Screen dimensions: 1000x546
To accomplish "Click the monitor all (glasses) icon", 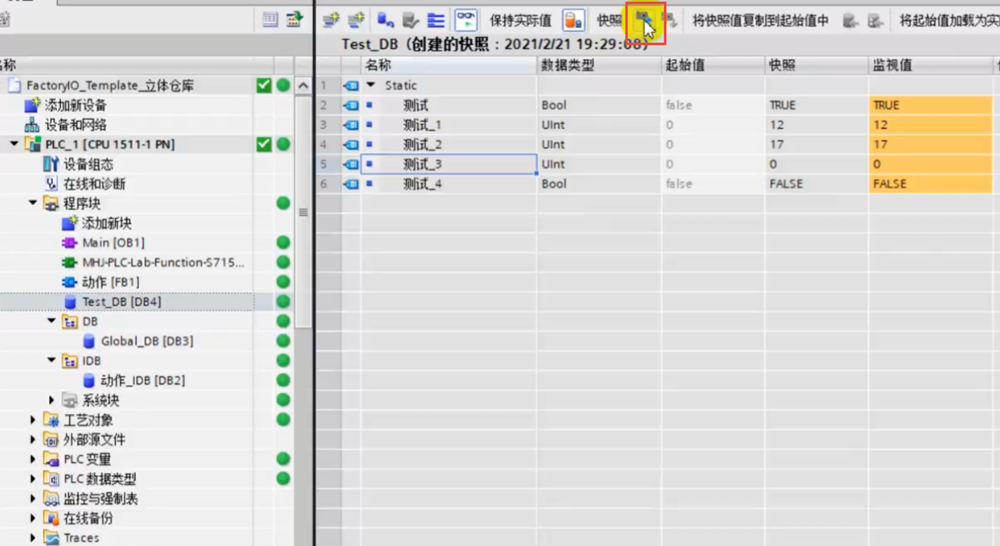I will coord(466,20).
